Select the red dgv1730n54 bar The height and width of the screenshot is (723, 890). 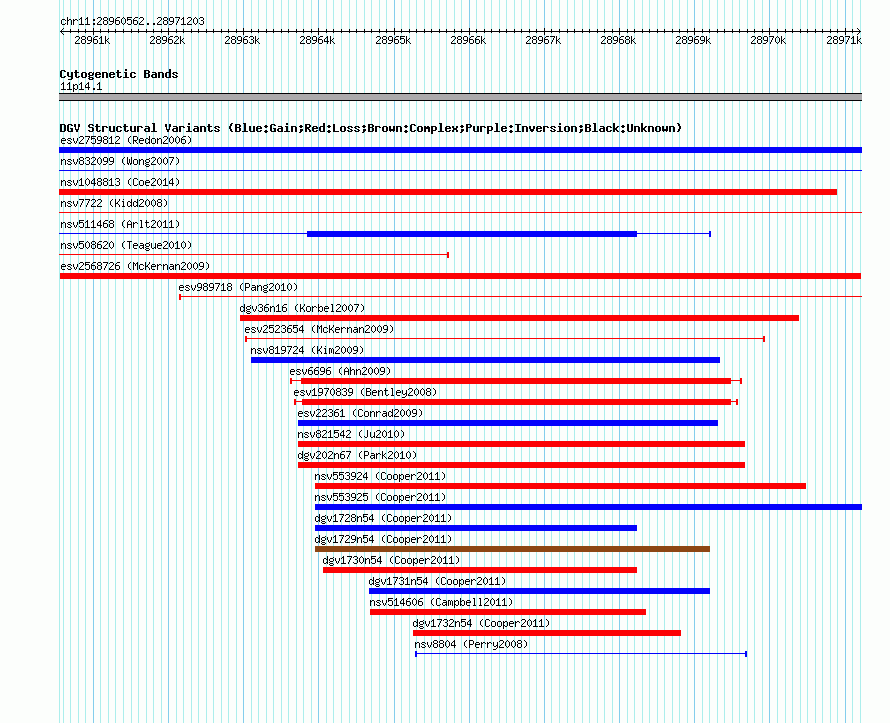tap(480, 570)
